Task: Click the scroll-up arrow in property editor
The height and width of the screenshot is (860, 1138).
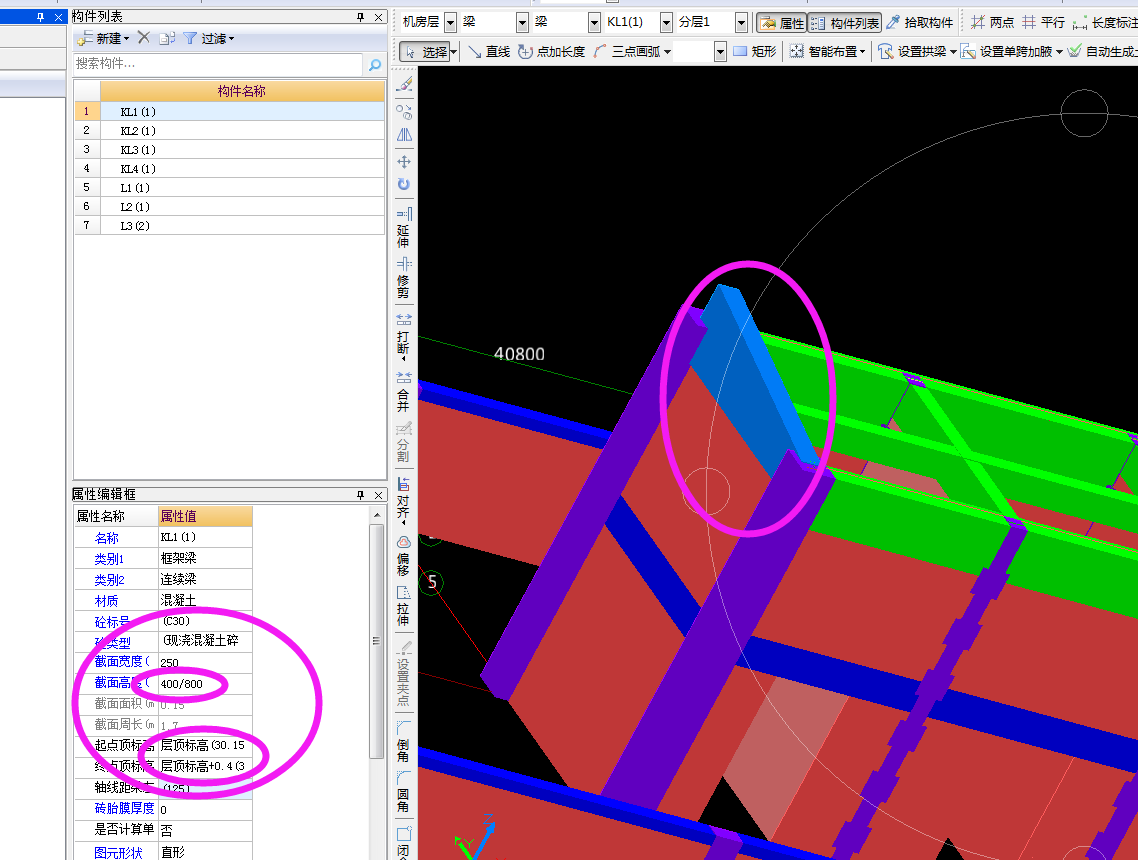Action: (x=377, y=515)
